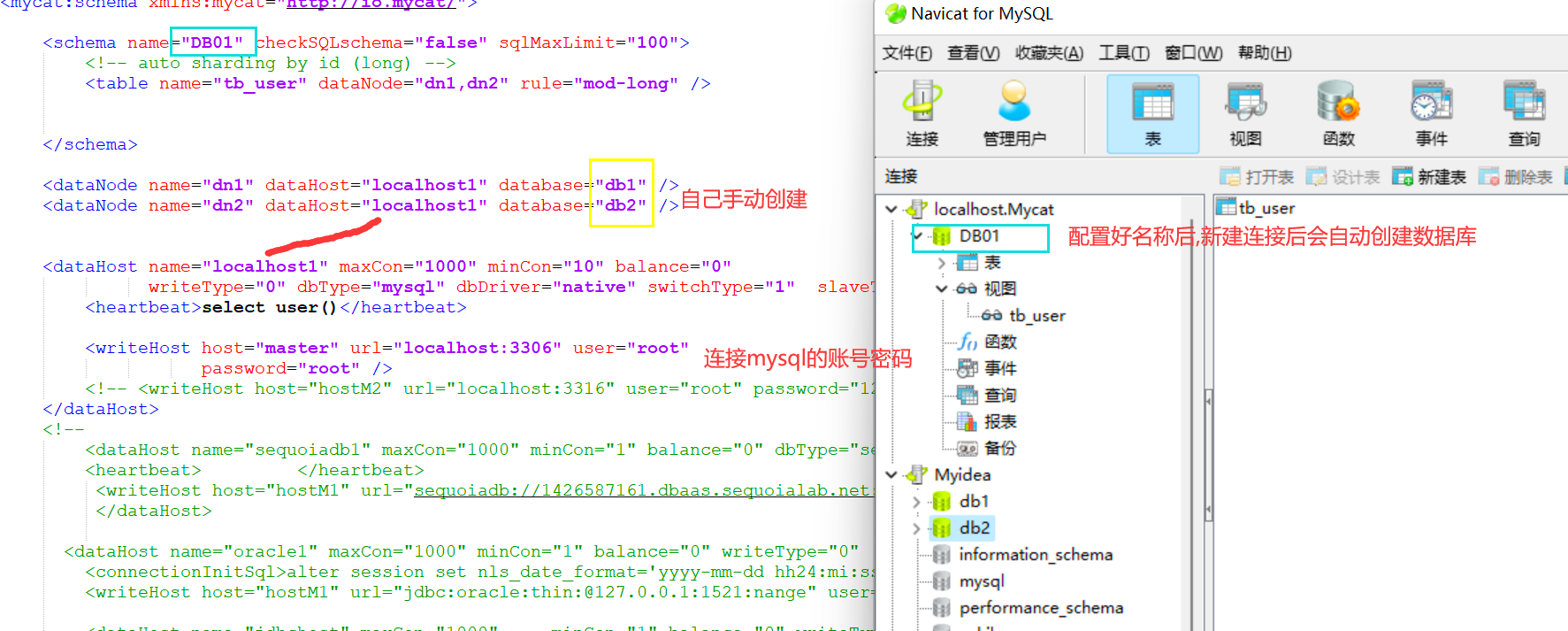Click the 连接 connection toolbar icon

coord(922,114)
